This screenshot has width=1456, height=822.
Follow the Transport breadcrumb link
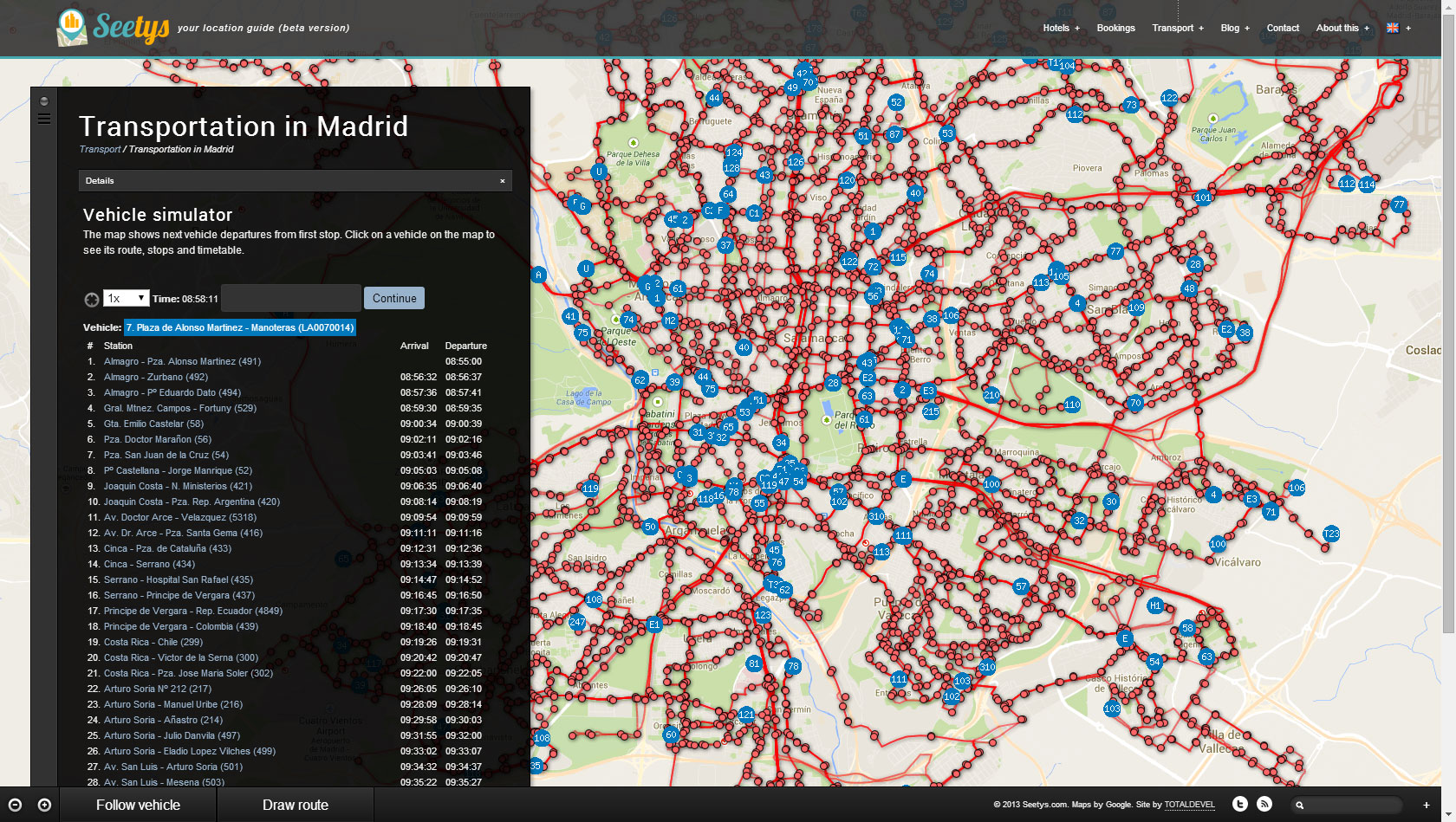101,149
